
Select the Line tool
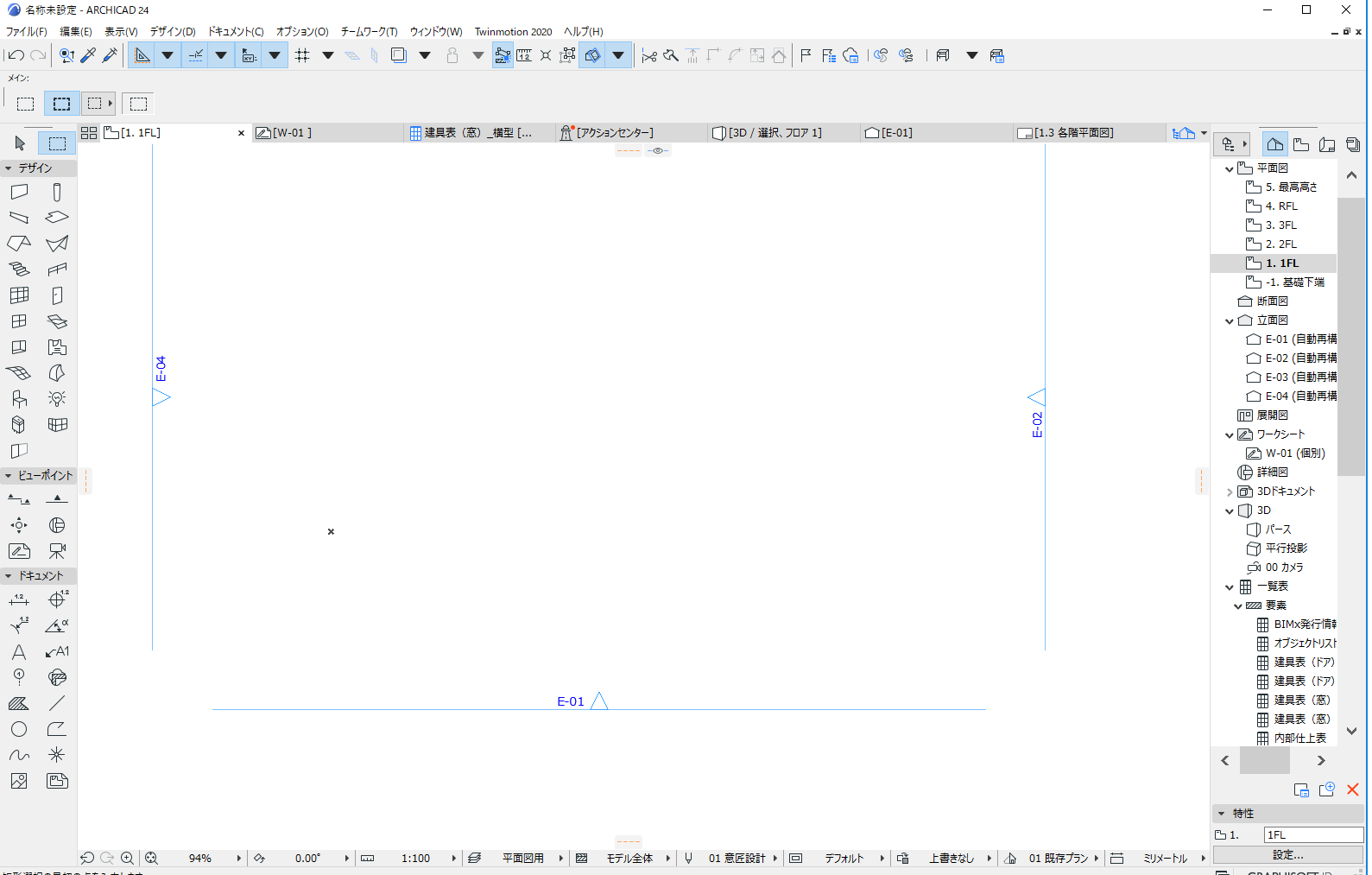tap(57, 704)
